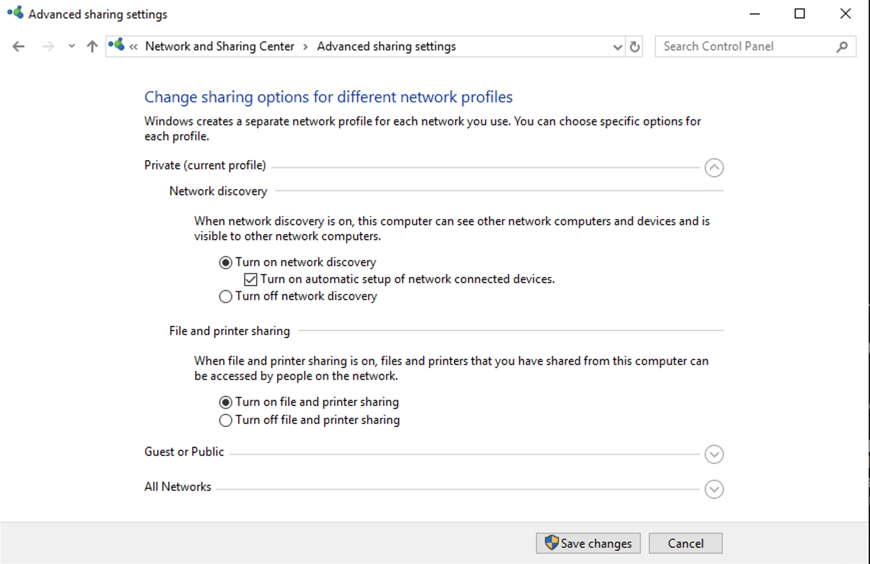The height and width of the screenshot is (564, 870).
Task: Click the search magnifier icon
Action: (x=842, y=47)
